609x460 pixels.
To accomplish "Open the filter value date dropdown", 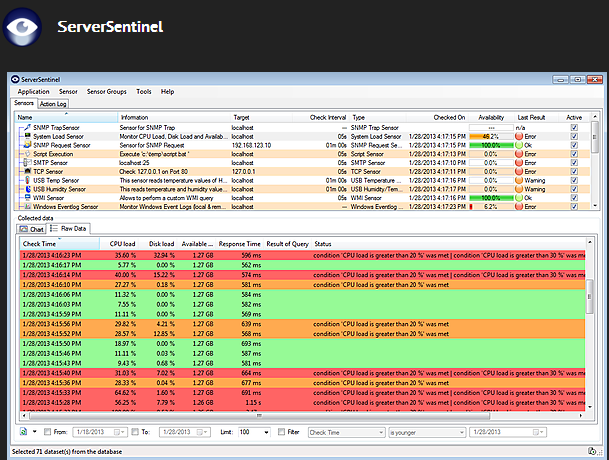I will coord(539,432).
